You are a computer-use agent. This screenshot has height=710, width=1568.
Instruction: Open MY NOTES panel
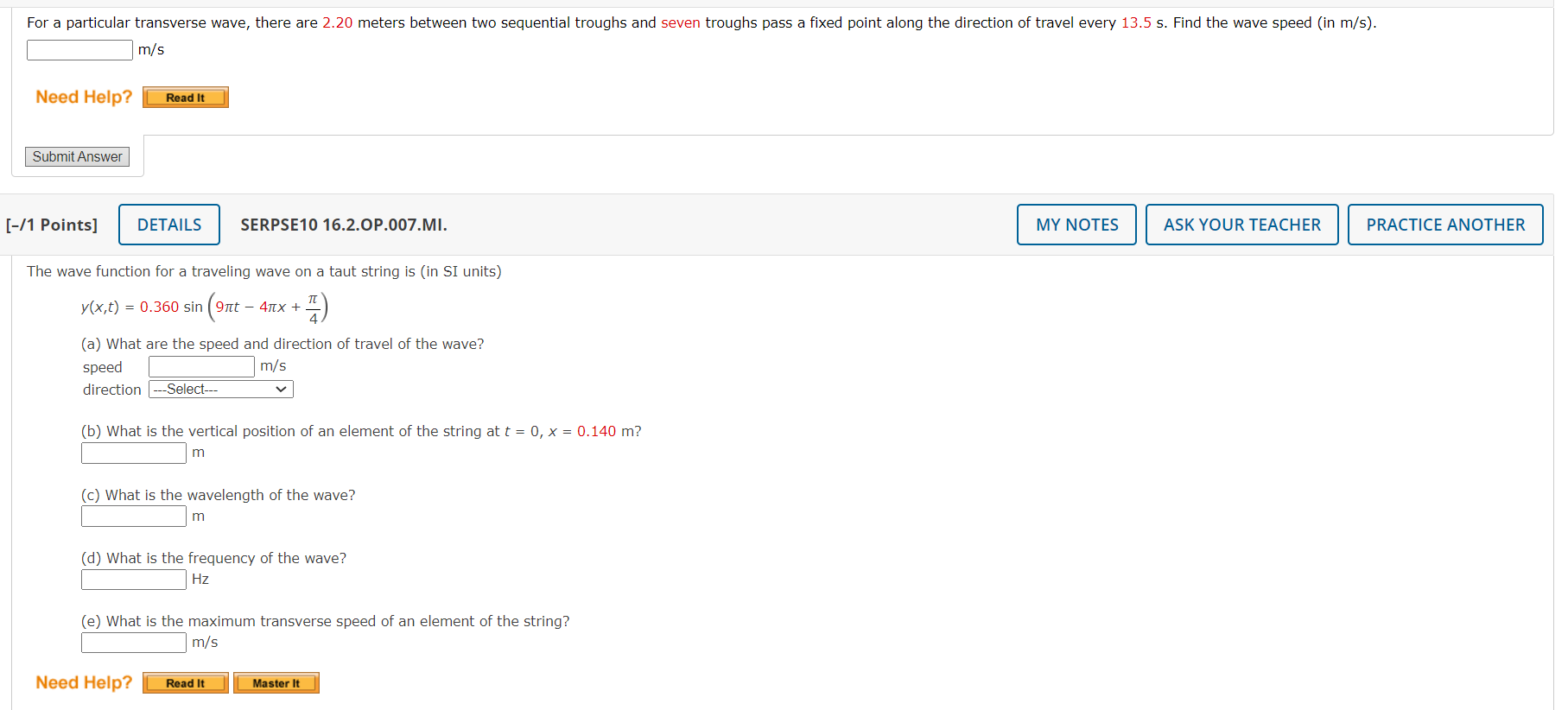click(1076, 224)
